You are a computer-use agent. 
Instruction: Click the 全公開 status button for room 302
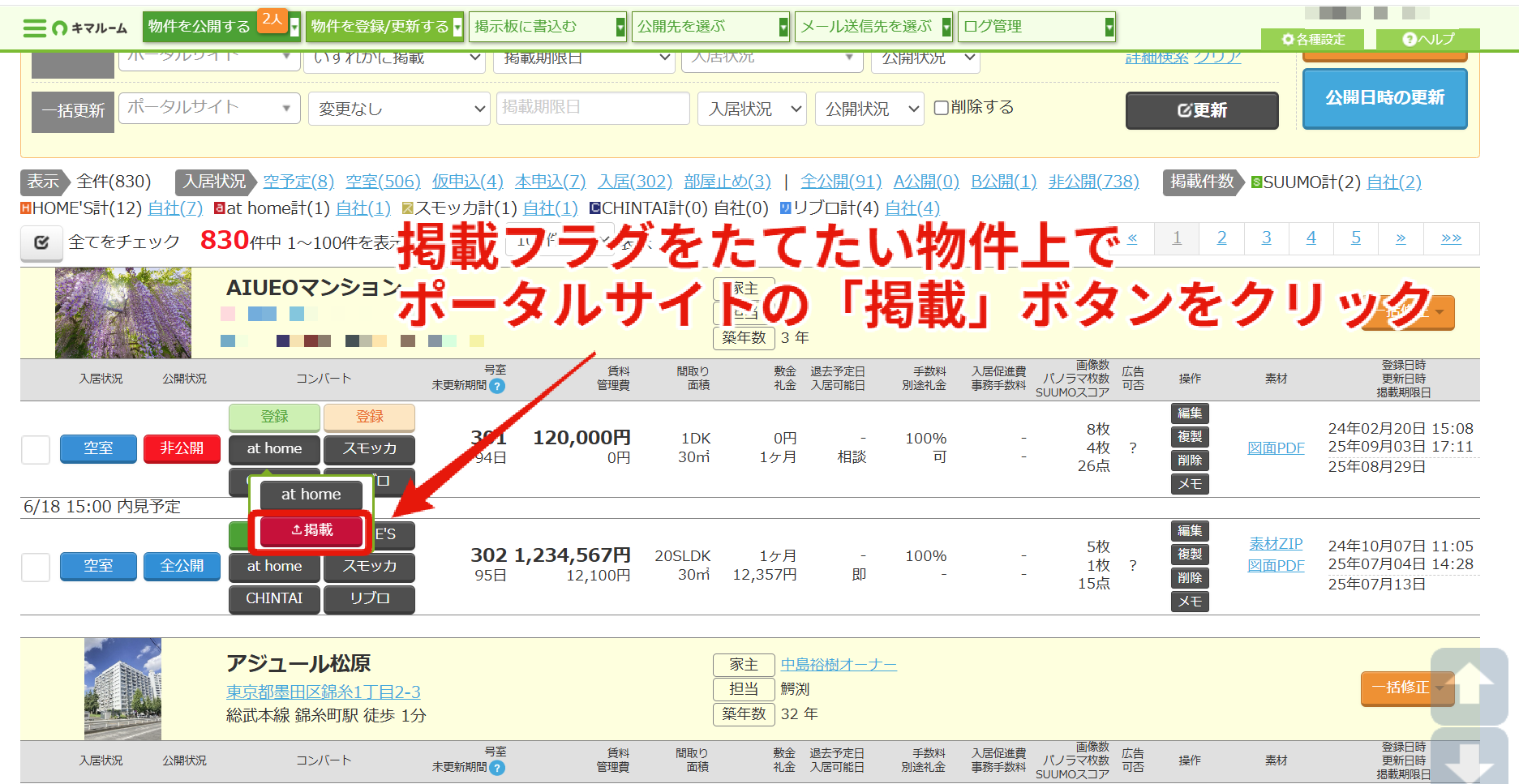tap(182, 566)
